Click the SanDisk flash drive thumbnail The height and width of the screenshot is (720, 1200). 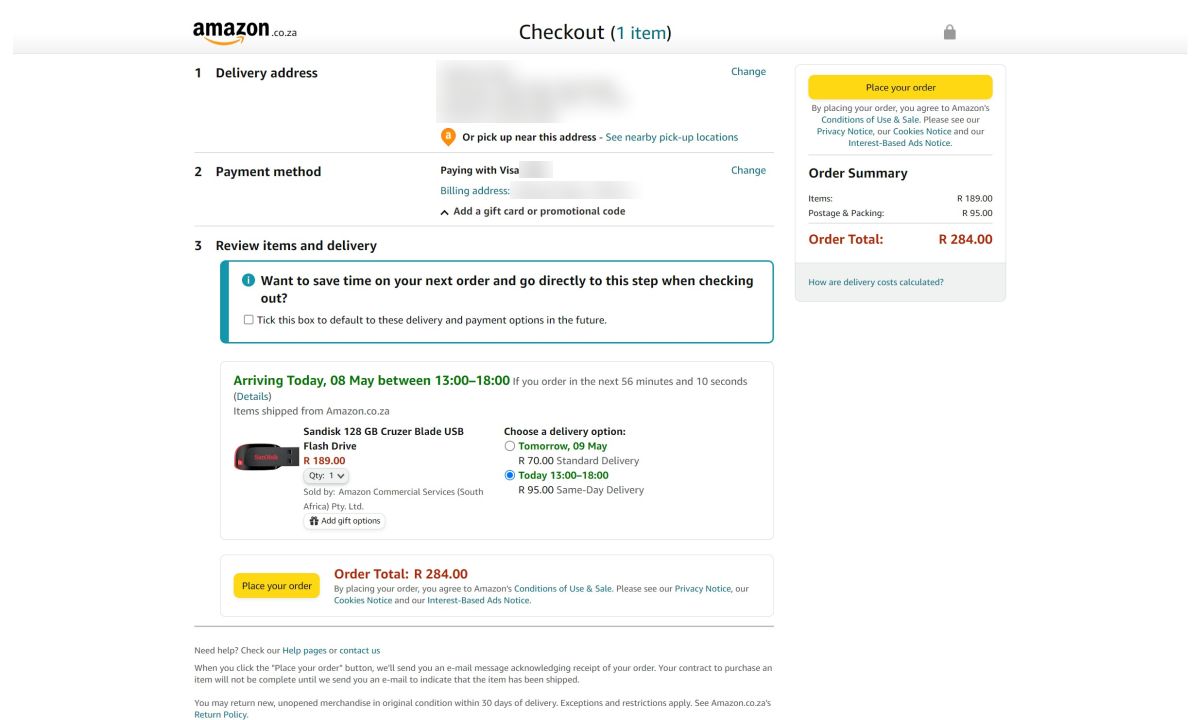[266, 457]
